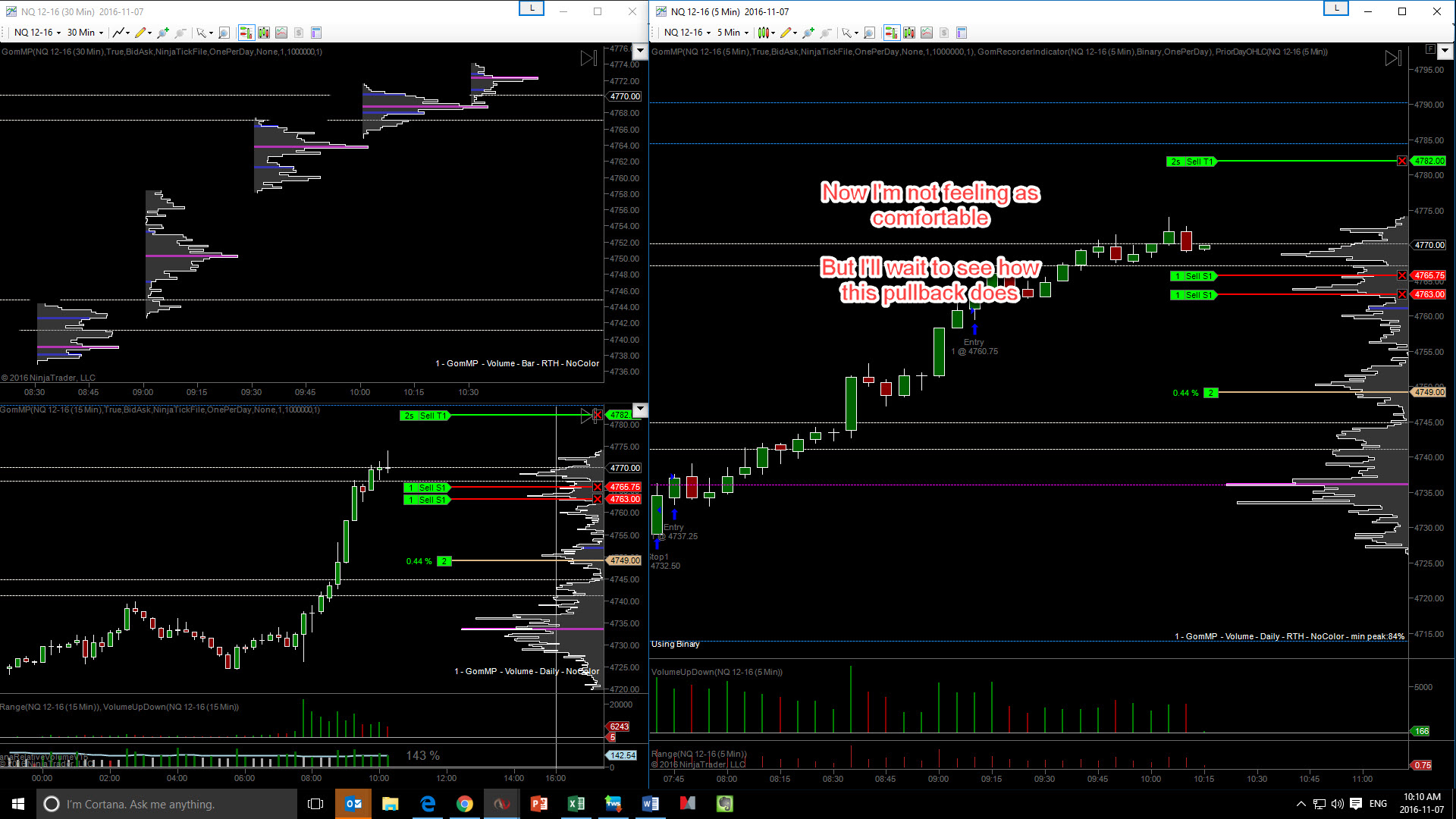Open the candlestick chart style selector in the 5 Min window
The width and height of the screenshot is (1456, 819).
click(766, 33)
